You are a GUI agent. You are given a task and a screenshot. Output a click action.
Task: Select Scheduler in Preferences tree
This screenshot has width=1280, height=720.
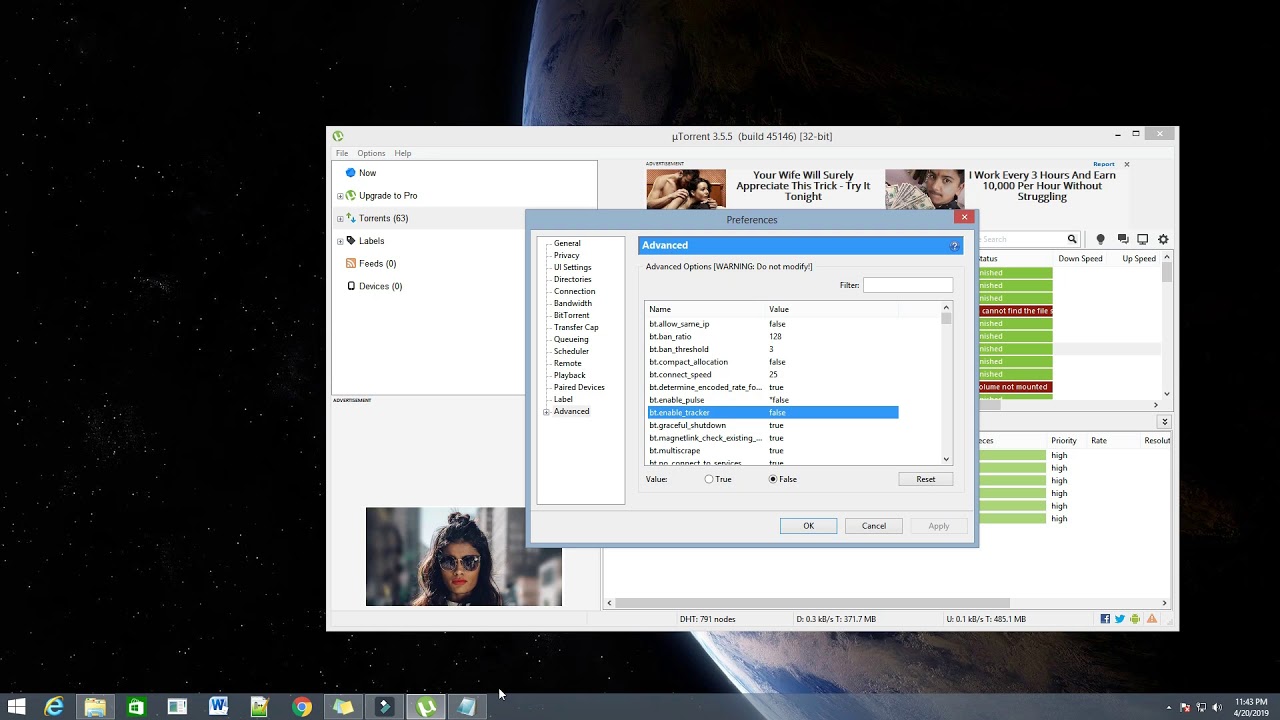click(x=571, y=351)
